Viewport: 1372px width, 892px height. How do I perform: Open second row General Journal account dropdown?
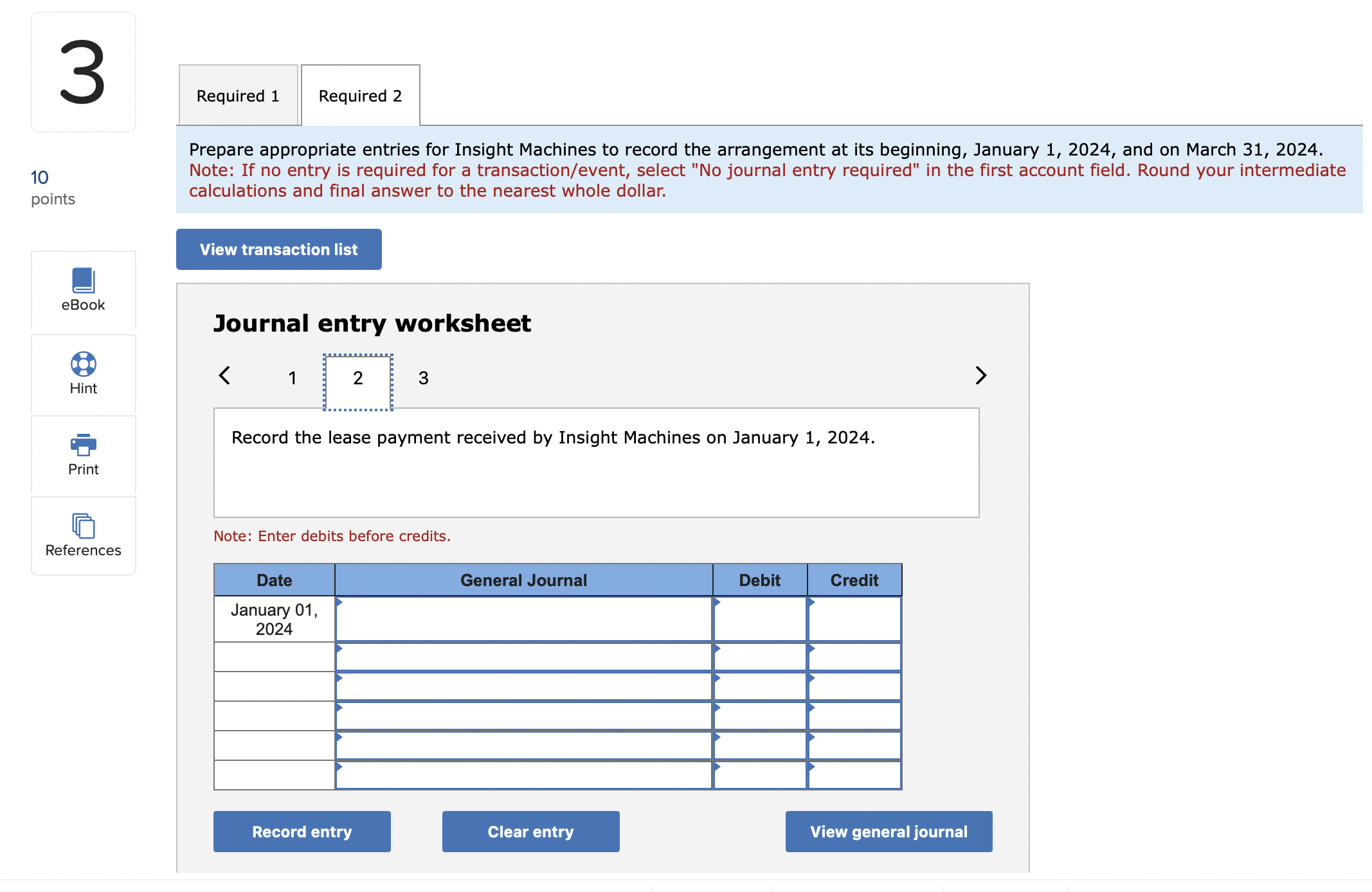coord(523,657)
